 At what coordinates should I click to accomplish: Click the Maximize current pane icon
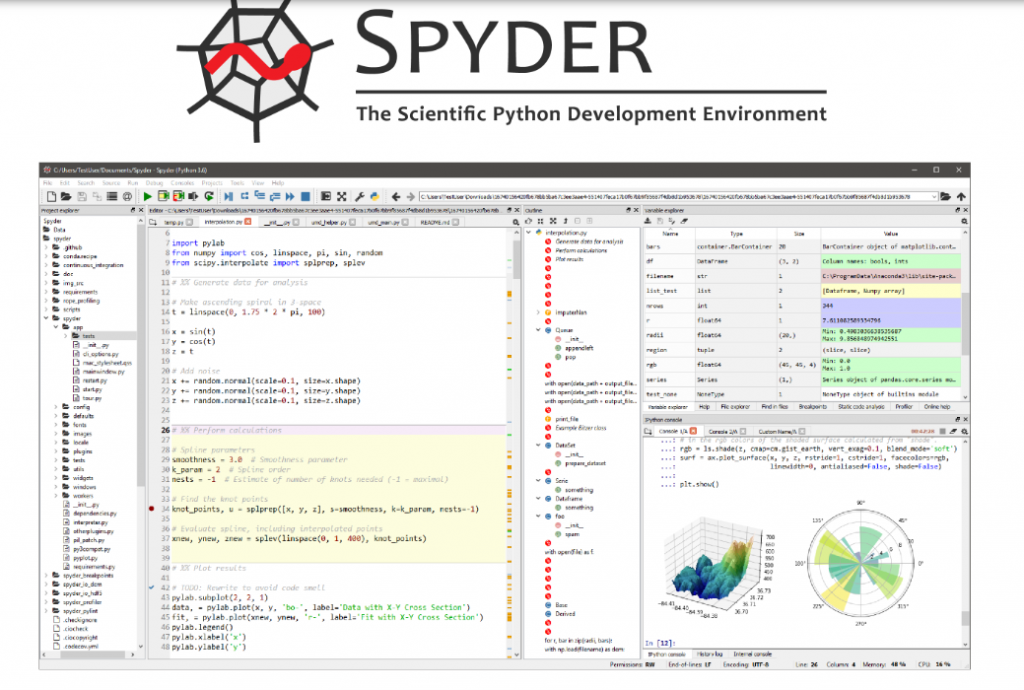pos(342,198)
